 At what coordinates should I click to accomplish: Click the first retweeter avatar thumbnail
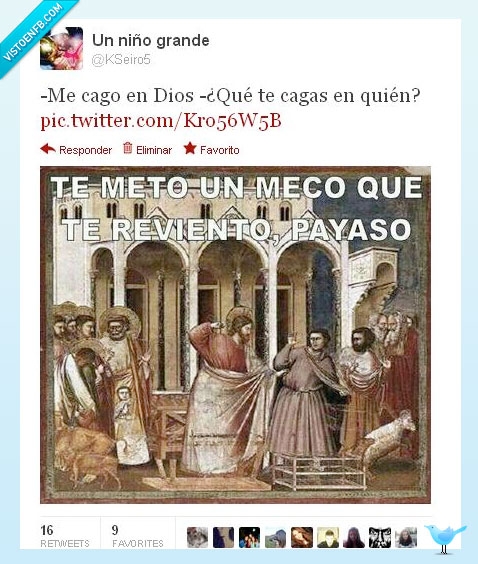pos(197,537)
